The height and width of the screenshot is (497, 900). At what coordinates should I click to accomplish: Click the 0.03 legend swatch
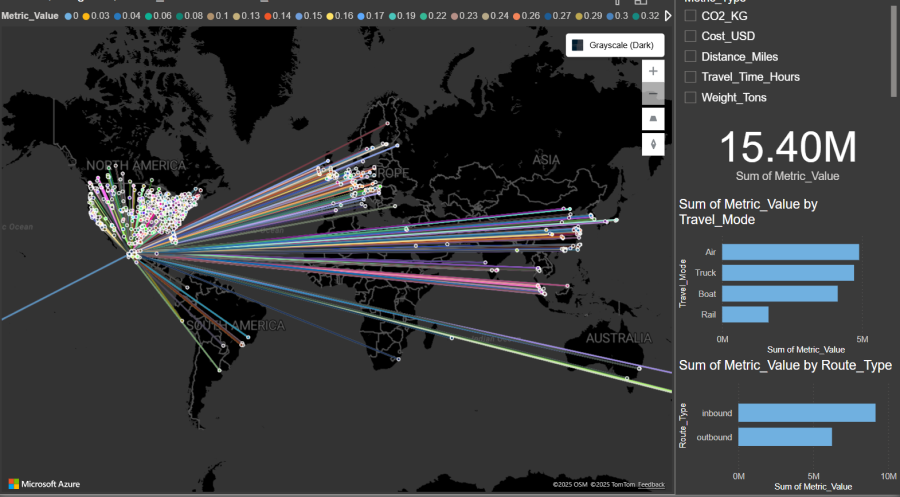tap(86, 16)
